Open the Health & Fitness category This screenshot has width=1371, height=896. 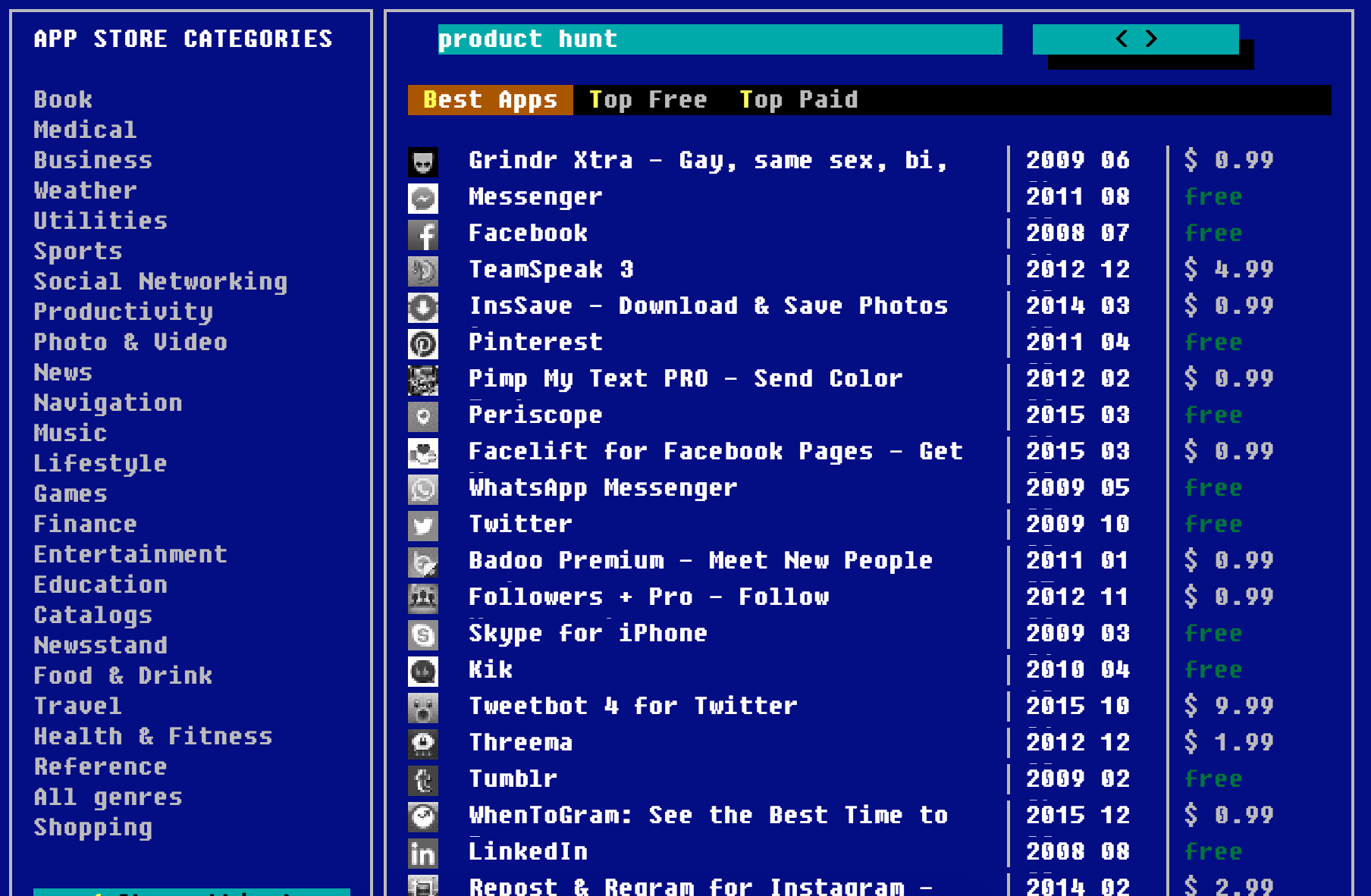153,736
